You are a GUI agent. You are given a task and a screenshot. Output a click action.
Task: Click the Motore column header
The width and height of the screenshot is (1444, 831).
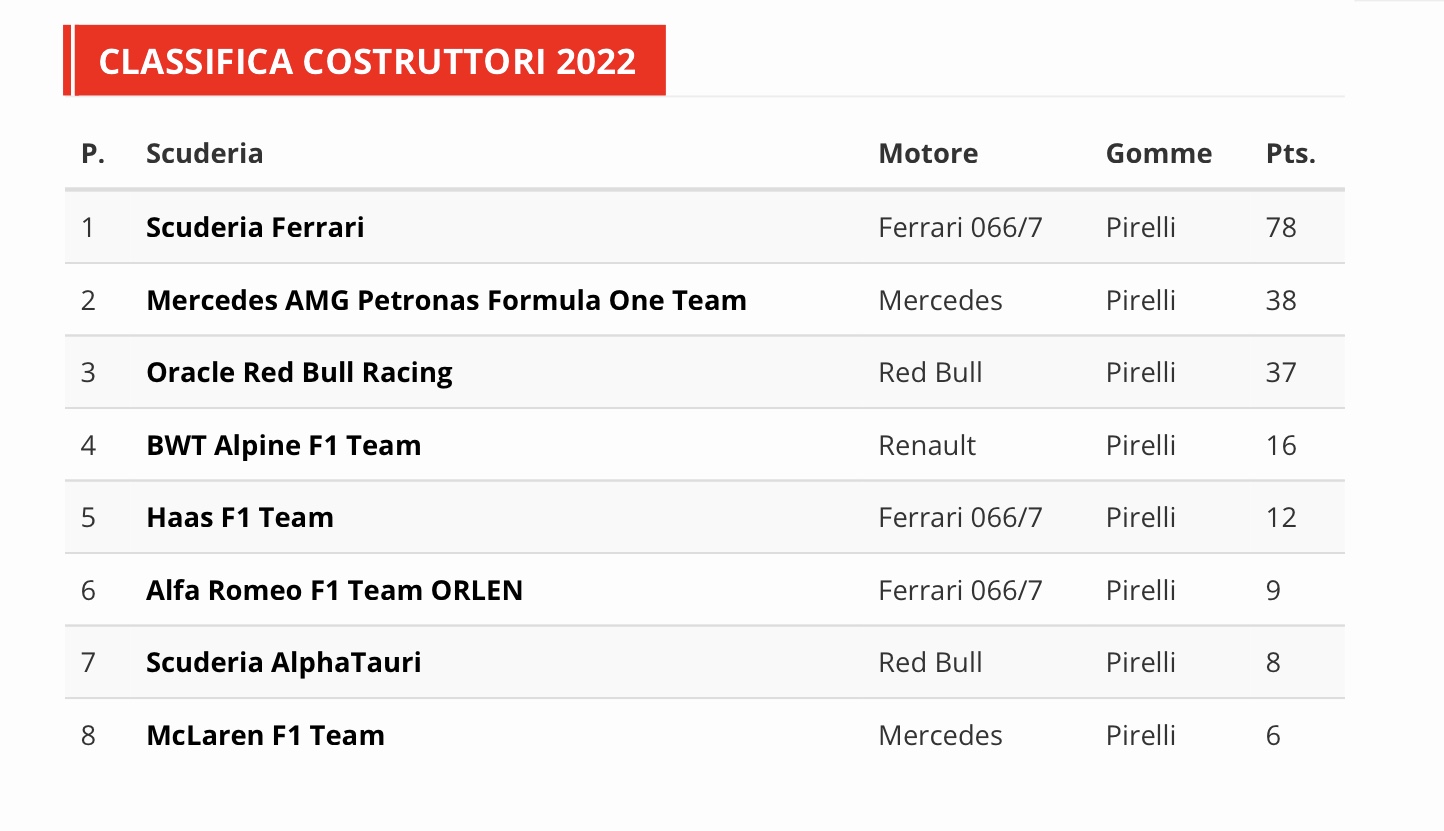tap(928, 153)
